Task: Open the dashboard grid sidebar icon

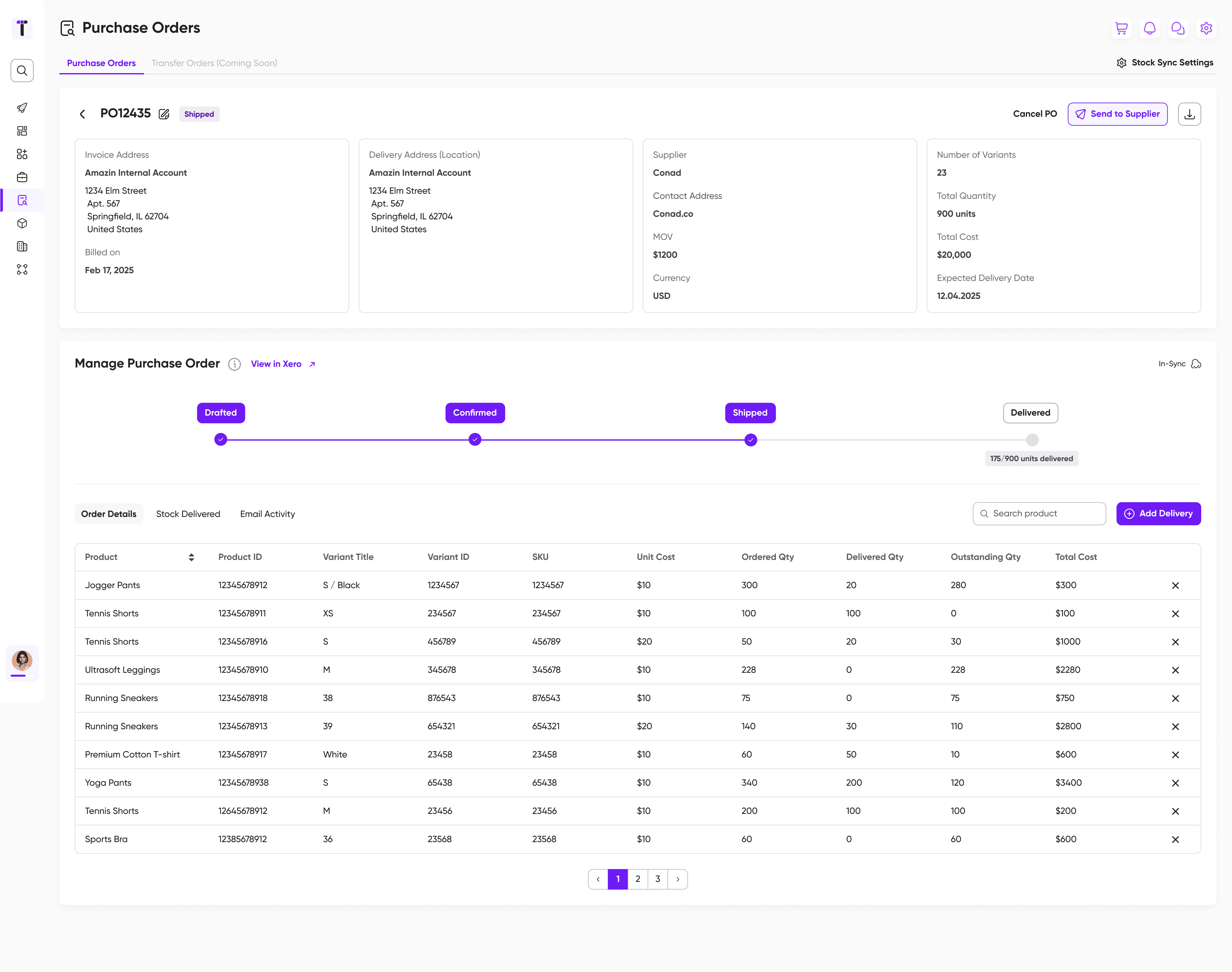Action: pos(22,131)
